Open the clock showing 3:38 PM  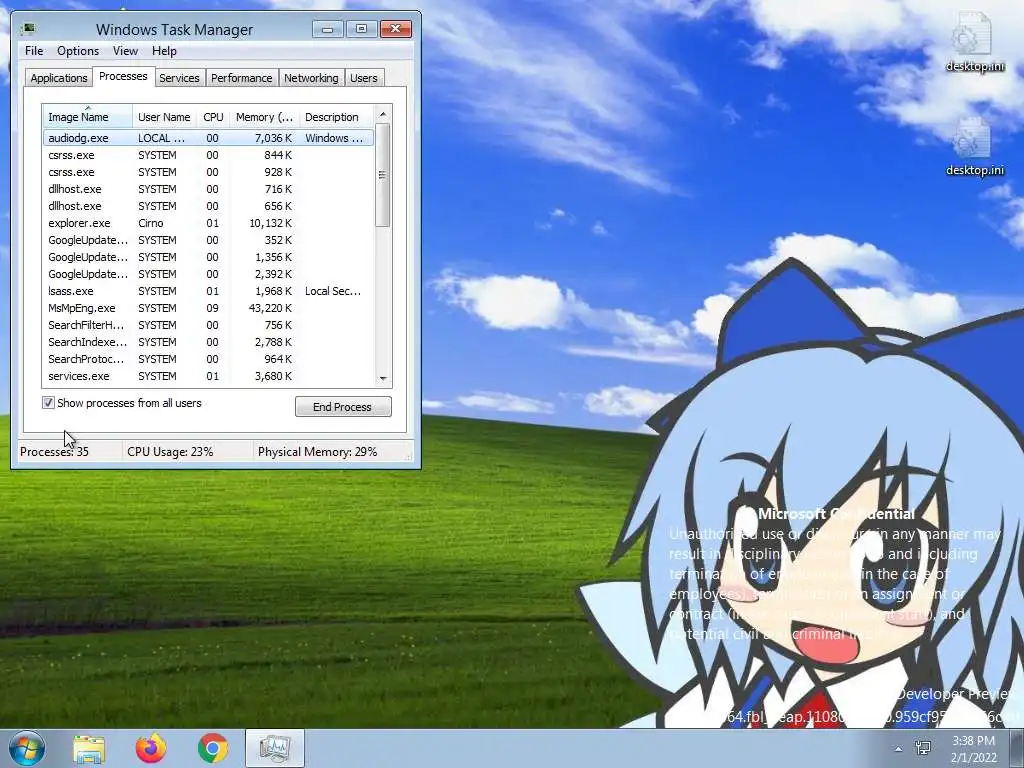[974, 749]
